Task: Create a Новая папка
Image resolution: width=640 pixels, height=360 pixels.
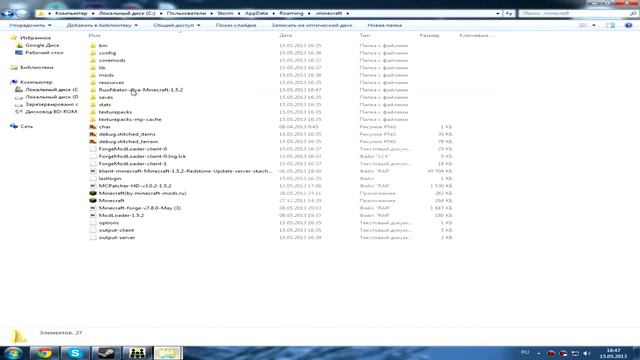Action: pos(384,25)
